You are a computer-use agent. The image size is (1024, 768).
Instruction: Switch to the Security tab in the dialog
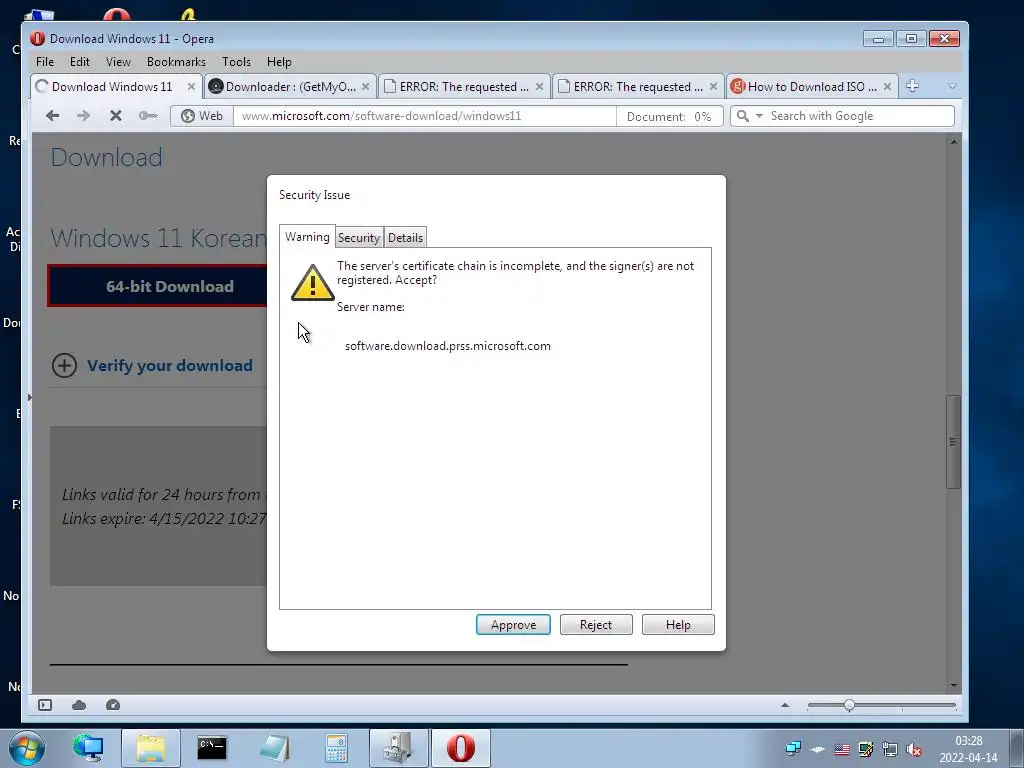point(359,238)
